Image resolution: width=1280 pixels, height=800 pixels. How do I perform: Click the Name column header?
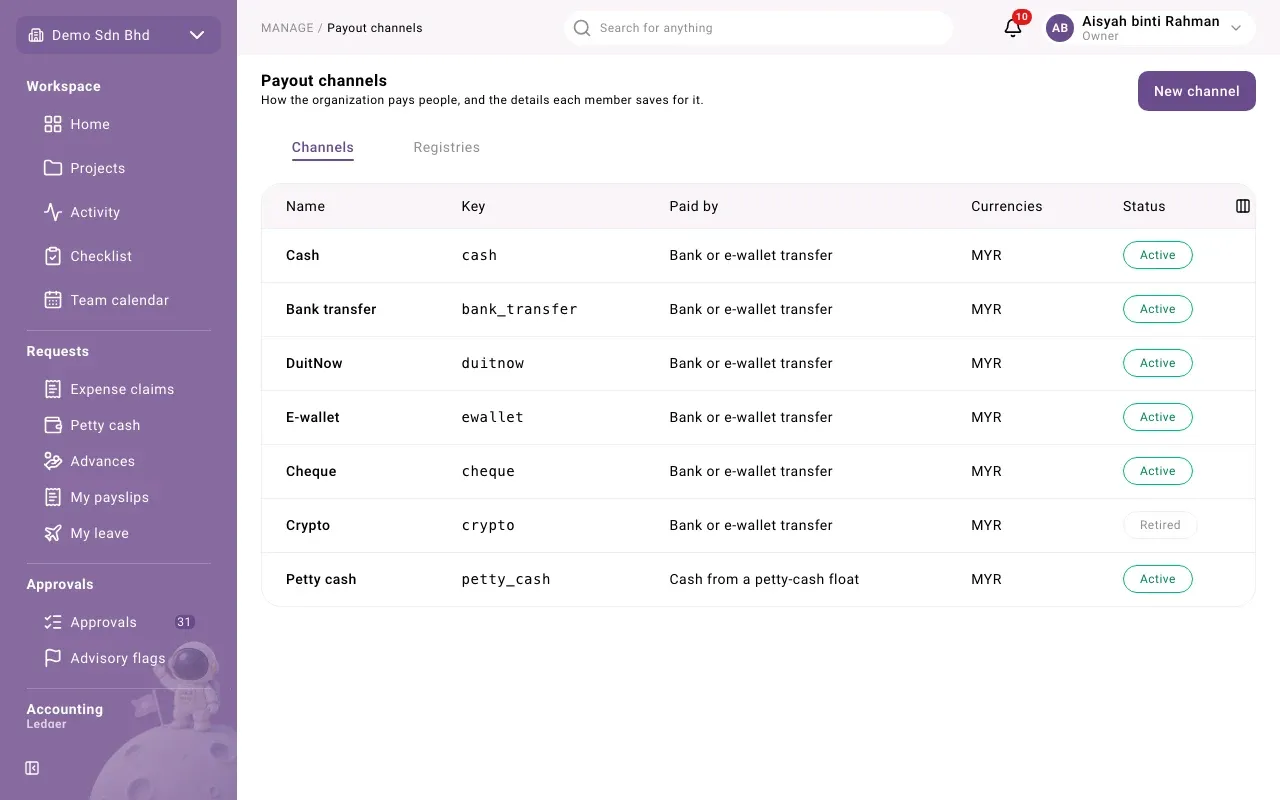tap(305, 206)
